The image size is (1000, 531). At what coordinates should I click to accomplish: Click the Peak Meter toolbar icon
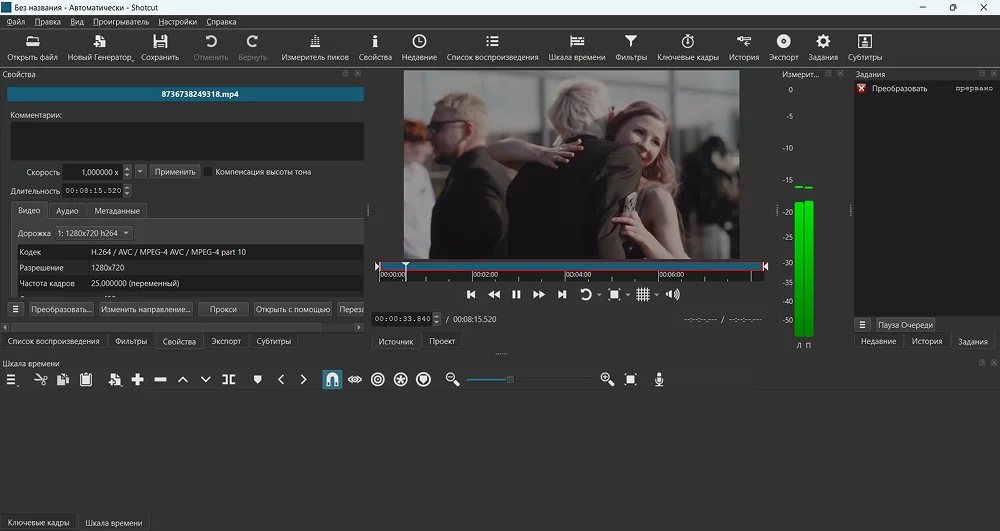click(x=315, y=47)
